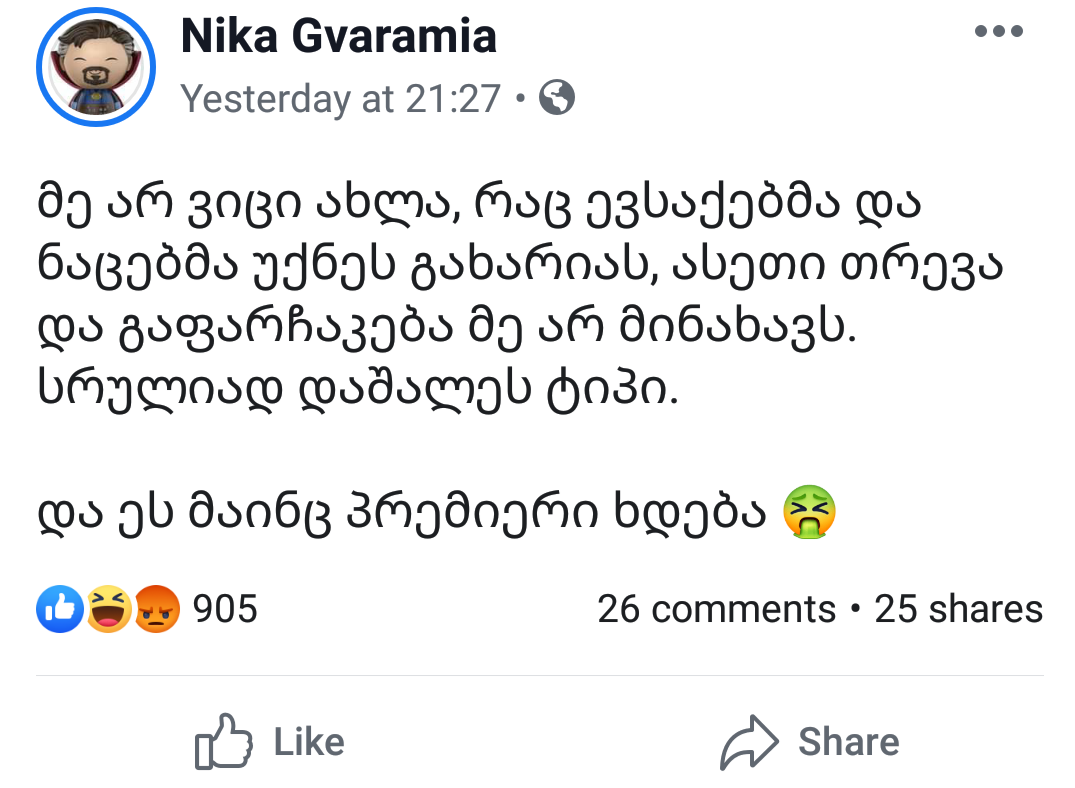
Task: Open the three-dot post options menu
Action: tap(999, 32)
